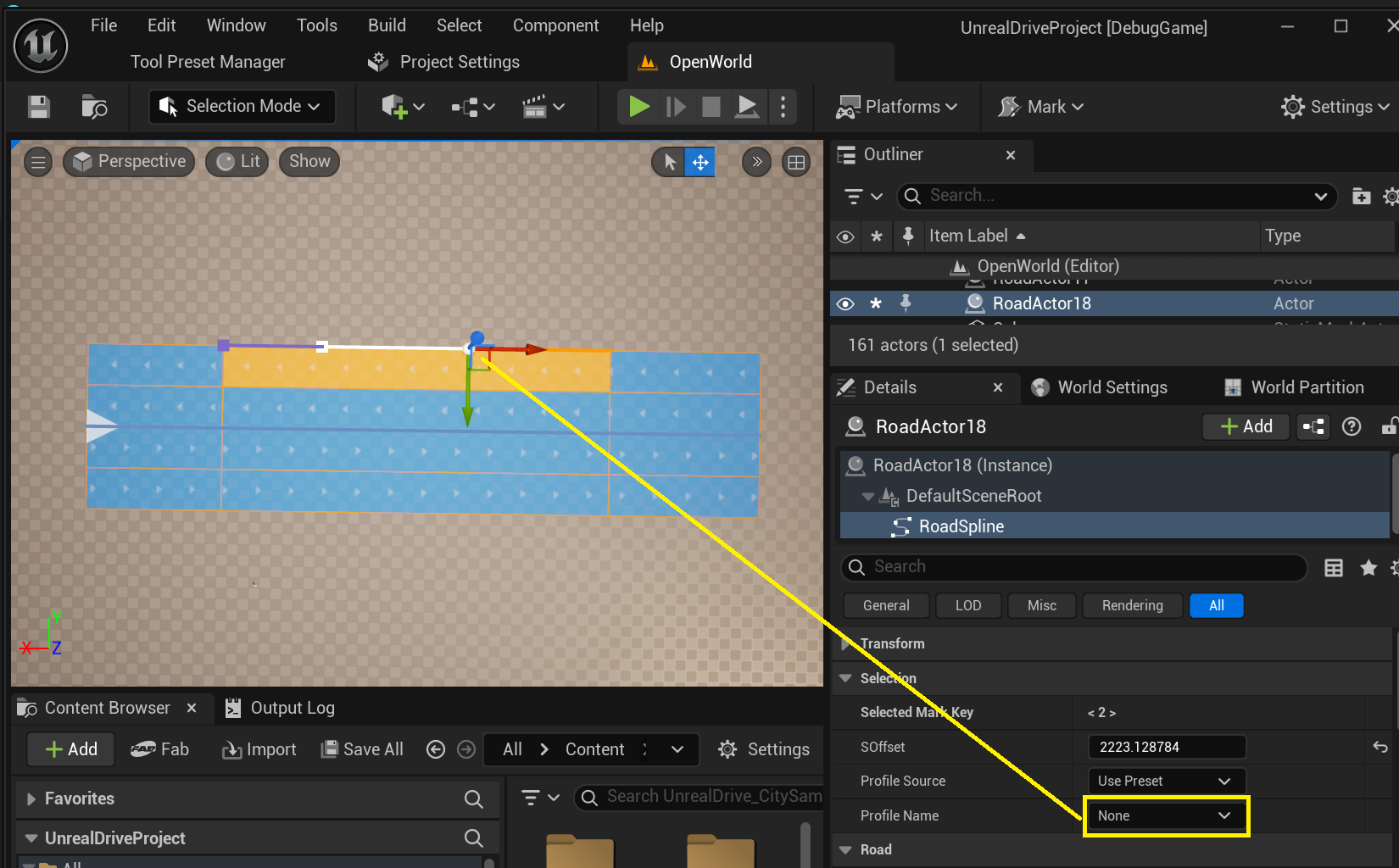Open the viewport hamburger options menu
The height and width of the screenshot is (868, 1399).
pyautogui.click(x=38, y=162)
